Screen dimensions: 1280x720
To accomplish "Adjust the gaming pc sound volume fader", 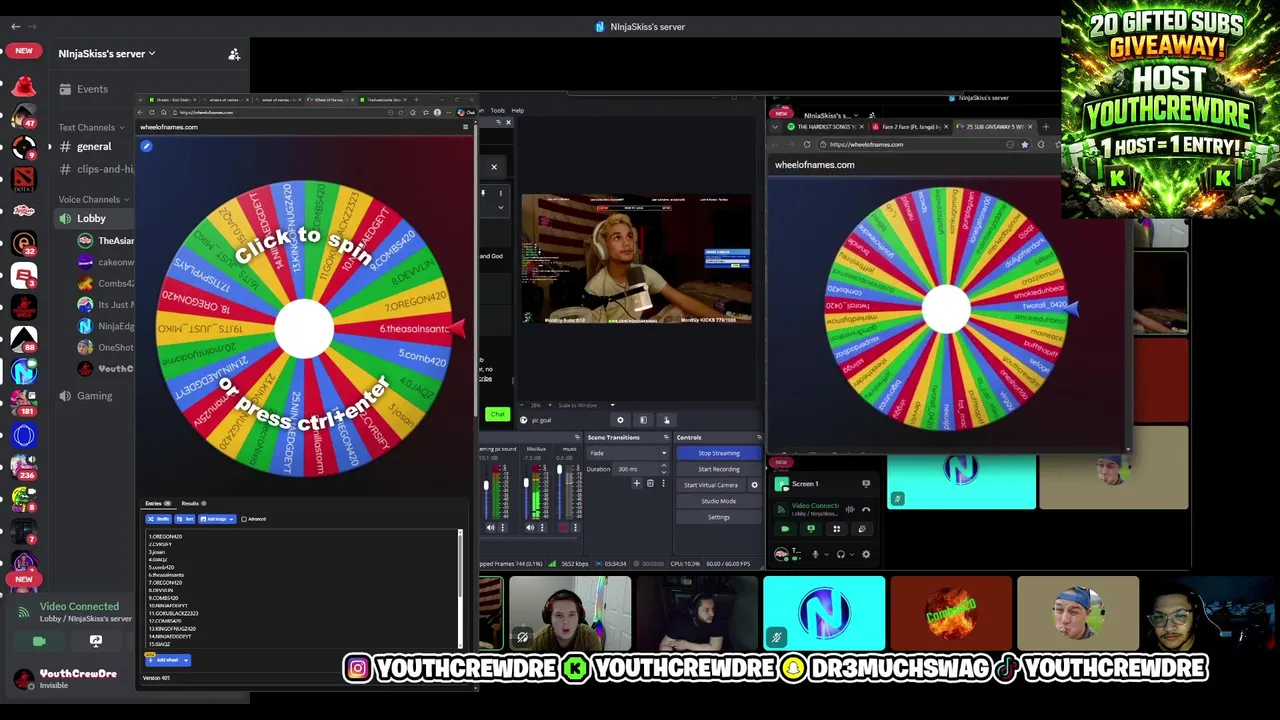I will click(x=486, y=485).
